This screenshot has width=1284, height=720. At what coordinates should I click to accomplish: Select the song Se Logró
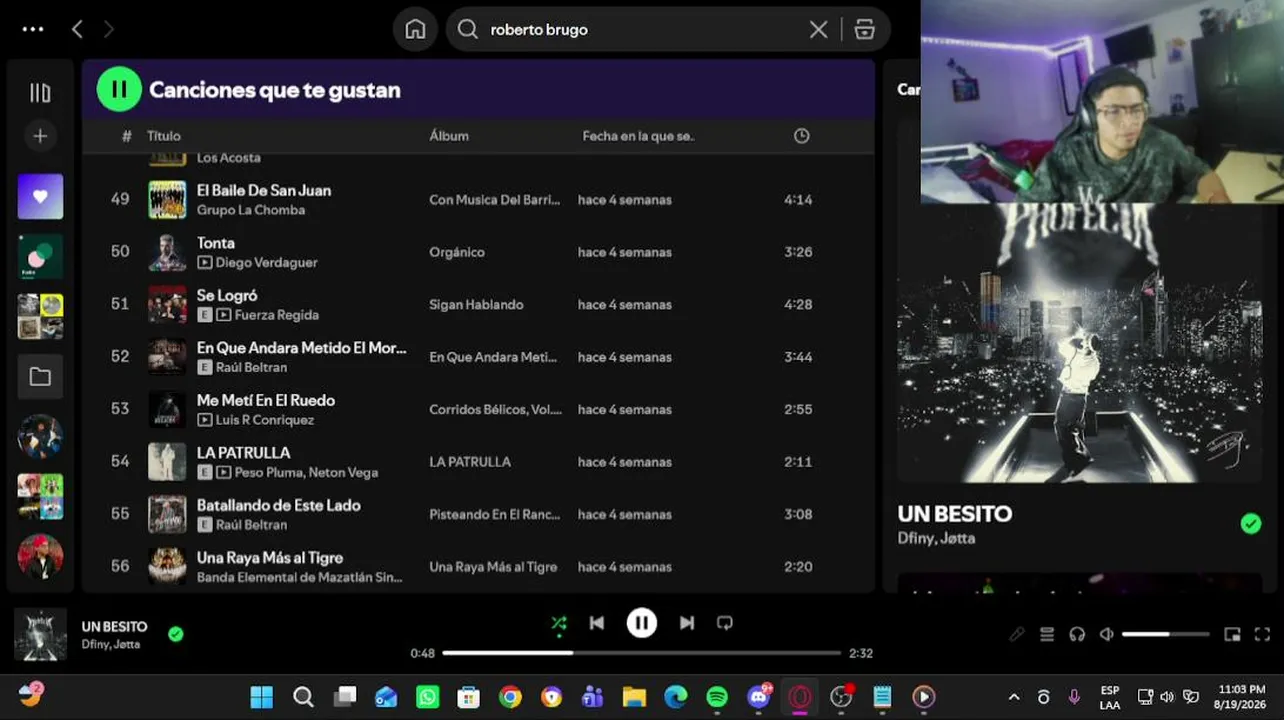coord(227,295)
